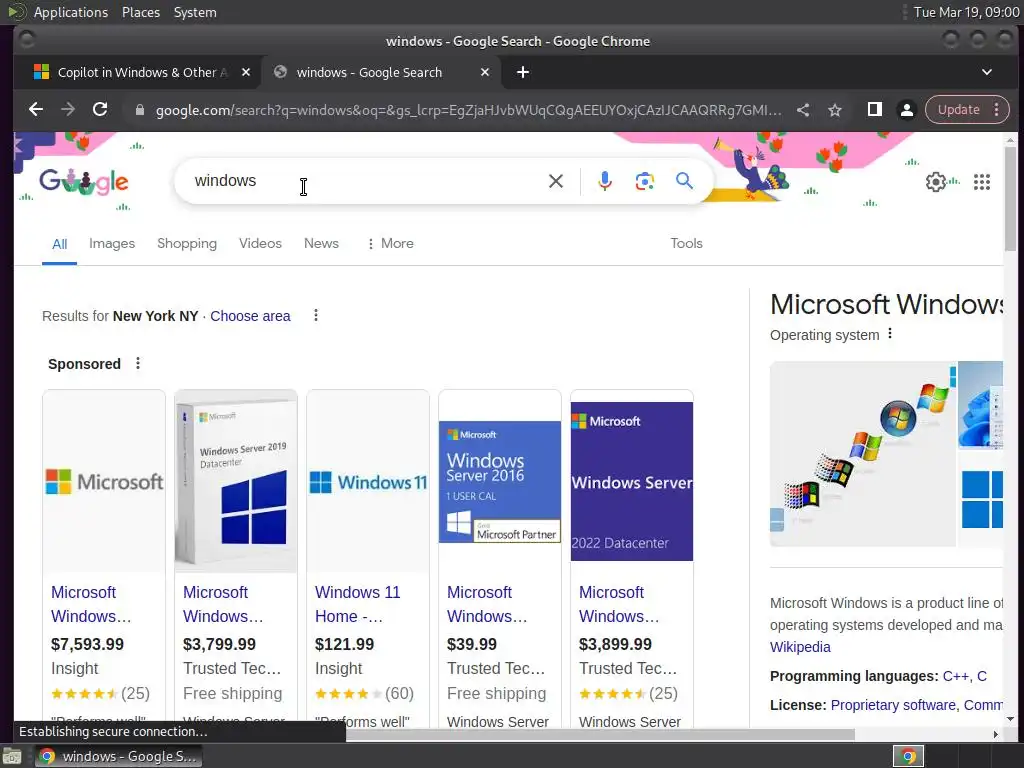Open the Sponsored info three-dot menu
The width and height of the screenshot is (1024, 768).
[138, 363]
